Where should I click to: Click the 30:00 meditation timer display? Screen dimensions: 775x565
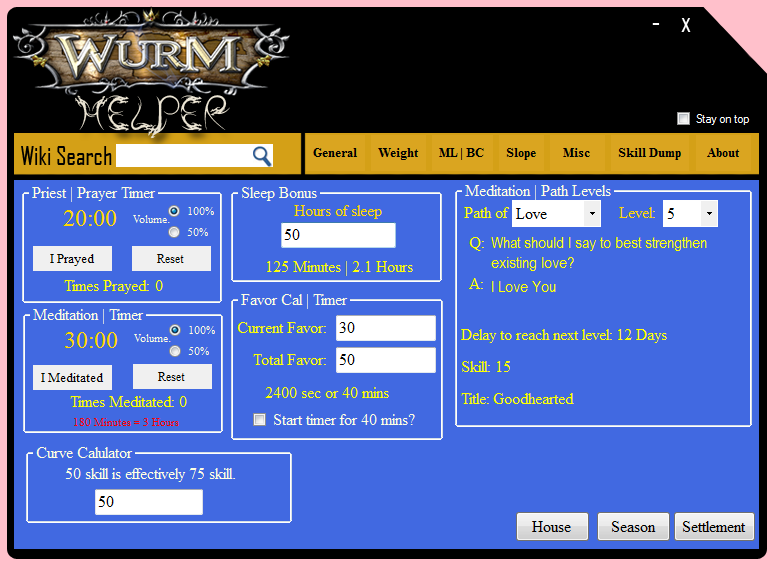(x=91, y=340)
